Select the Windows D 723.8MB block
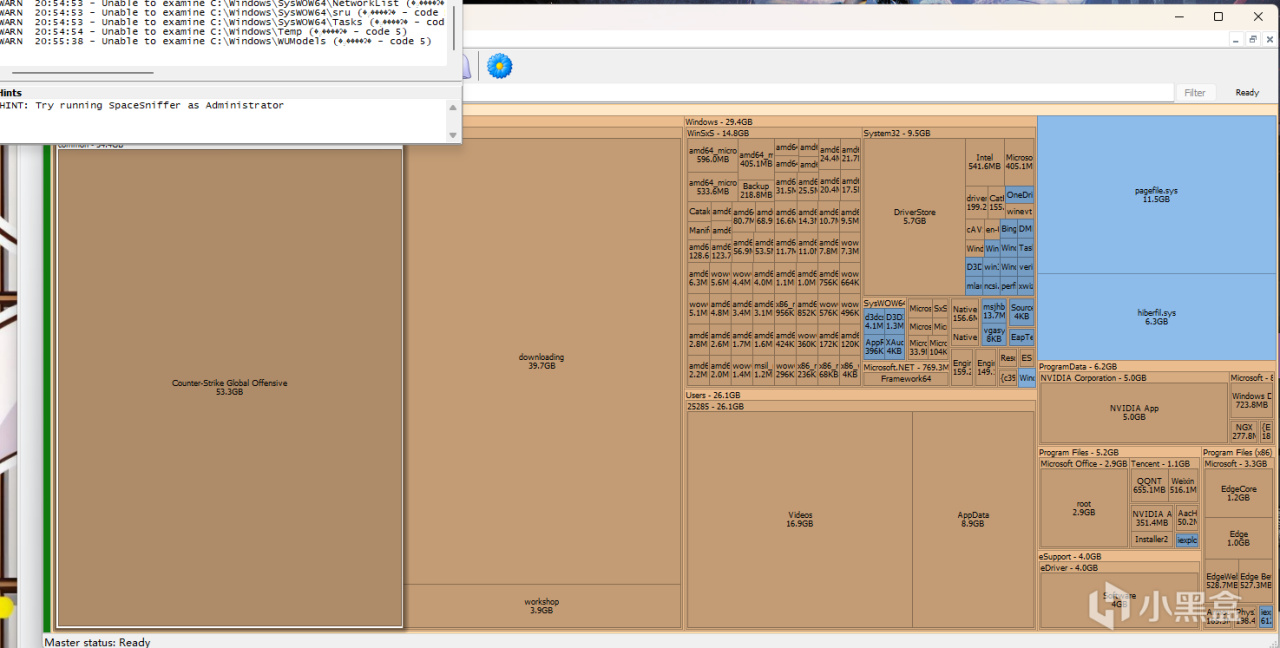The image size is (1280, 648). 1252,401
